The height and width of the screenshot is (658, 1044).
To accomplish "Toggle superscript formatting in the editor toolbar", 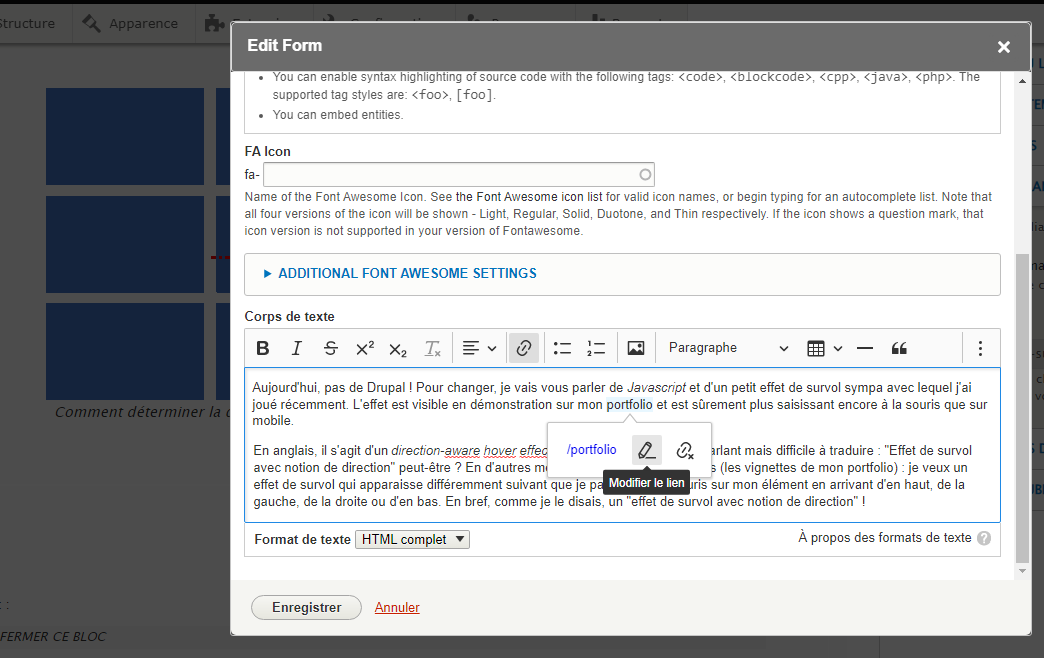I will (365, 347).
